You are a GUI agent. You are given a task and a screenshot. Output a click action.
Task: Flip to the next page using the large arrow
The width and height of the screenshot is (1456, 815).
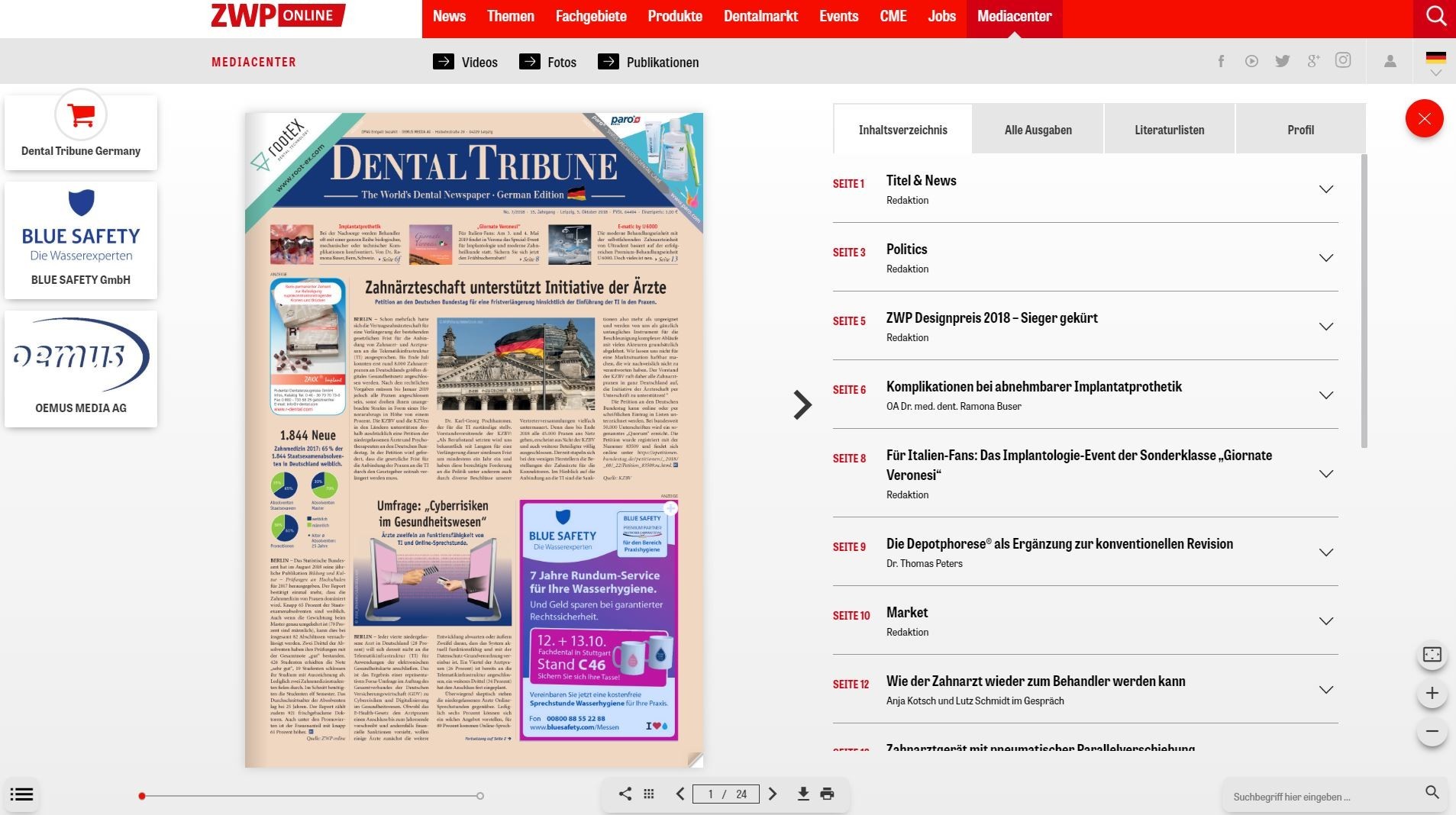pyautogui.click(x=802, y=405)
